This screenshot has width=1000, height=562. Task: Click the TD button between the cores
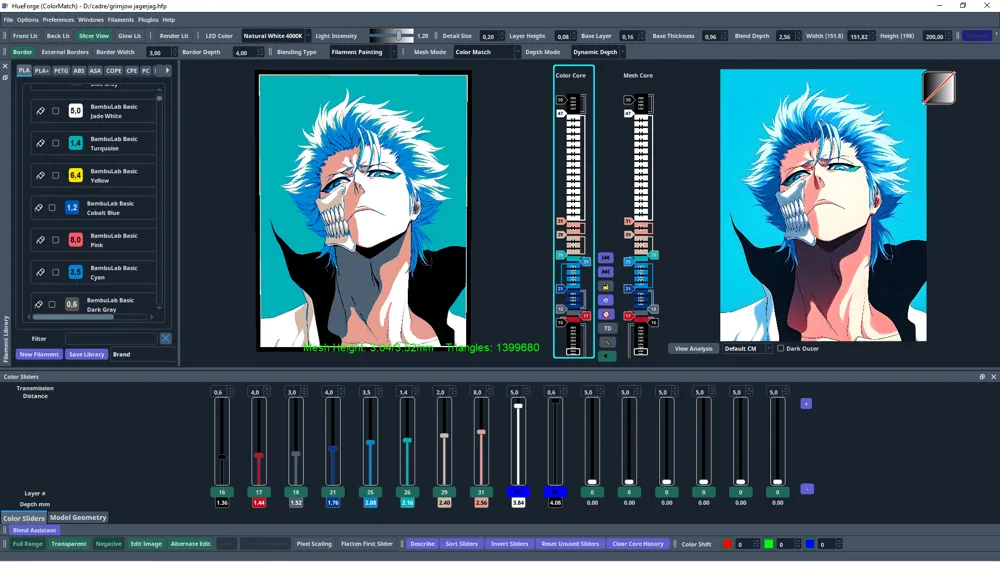(x=606, y=328)
